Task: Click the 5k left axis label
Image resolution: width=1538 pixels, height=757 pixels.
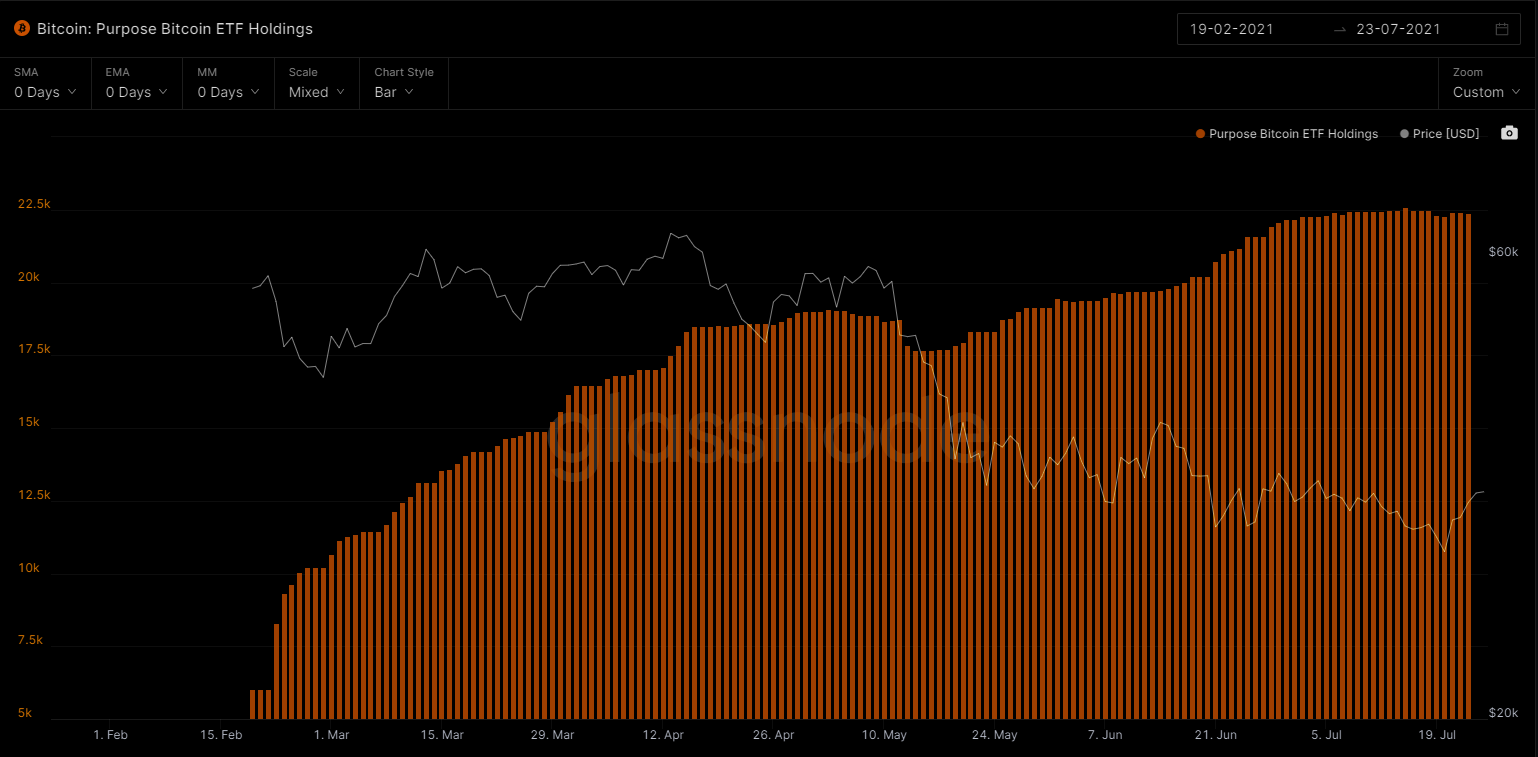Action: [x=24, y=713]
